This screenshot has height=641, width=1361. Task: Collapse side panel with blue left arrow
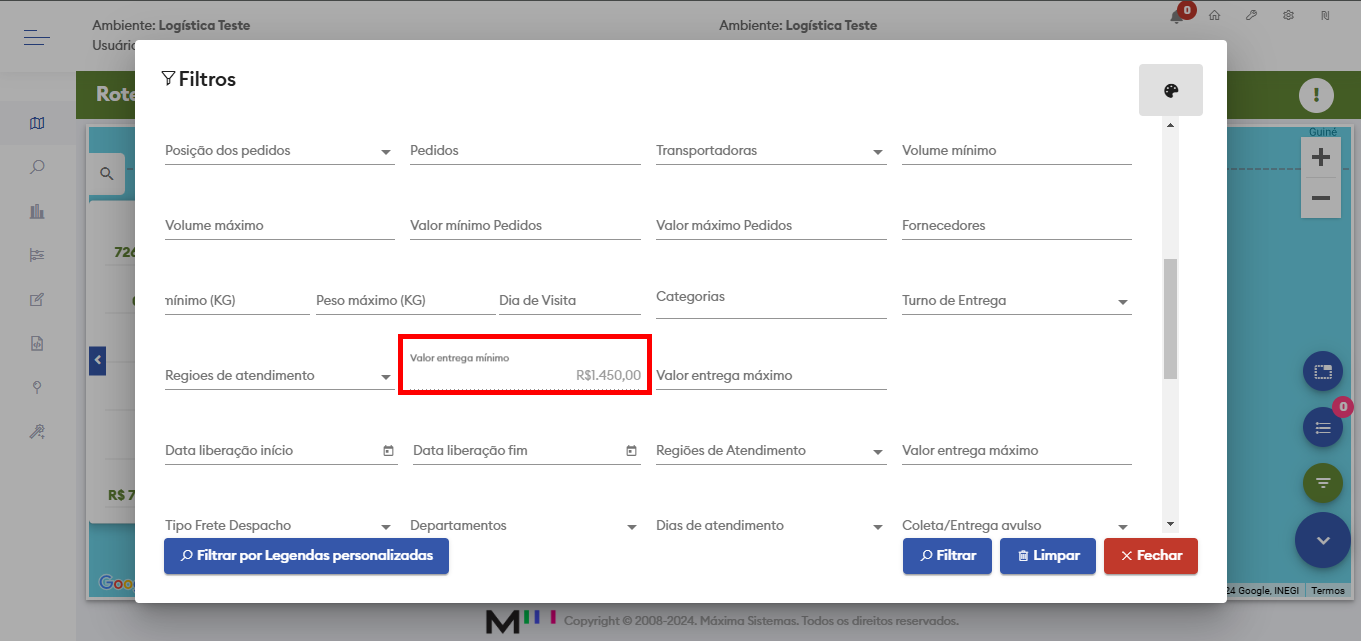tap(97, 359)
